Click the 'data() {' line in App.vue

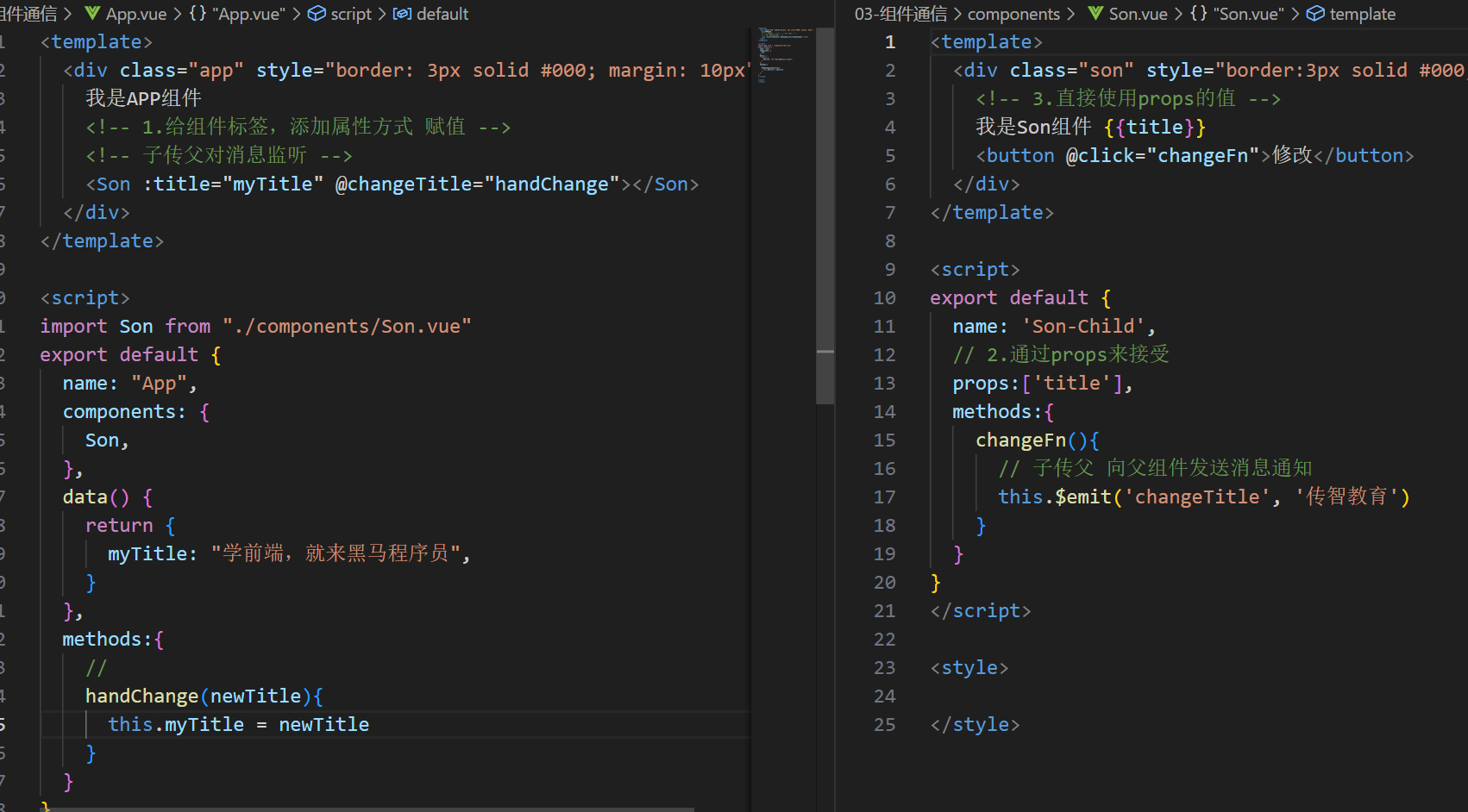(107, 497)
